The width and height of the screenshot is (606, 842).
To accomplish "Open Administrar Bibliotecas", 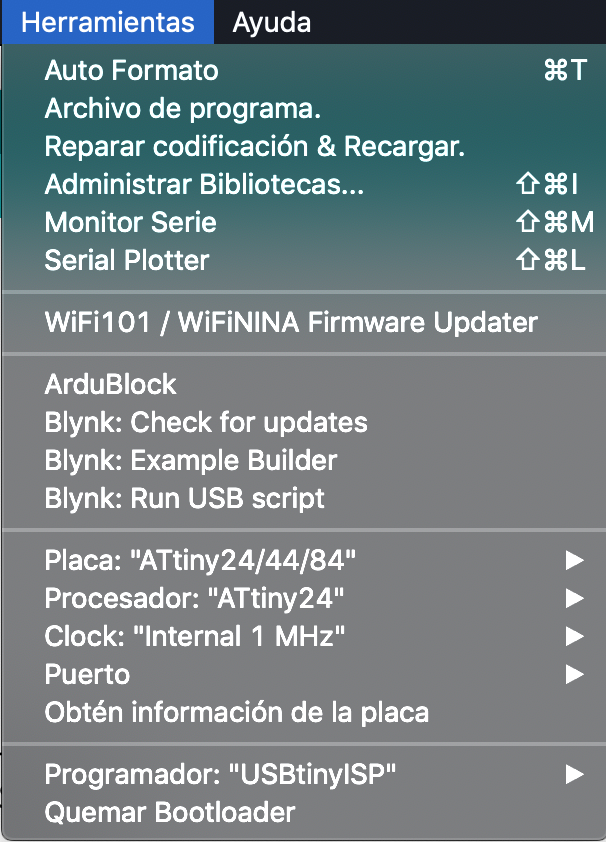I will (304, 184).
